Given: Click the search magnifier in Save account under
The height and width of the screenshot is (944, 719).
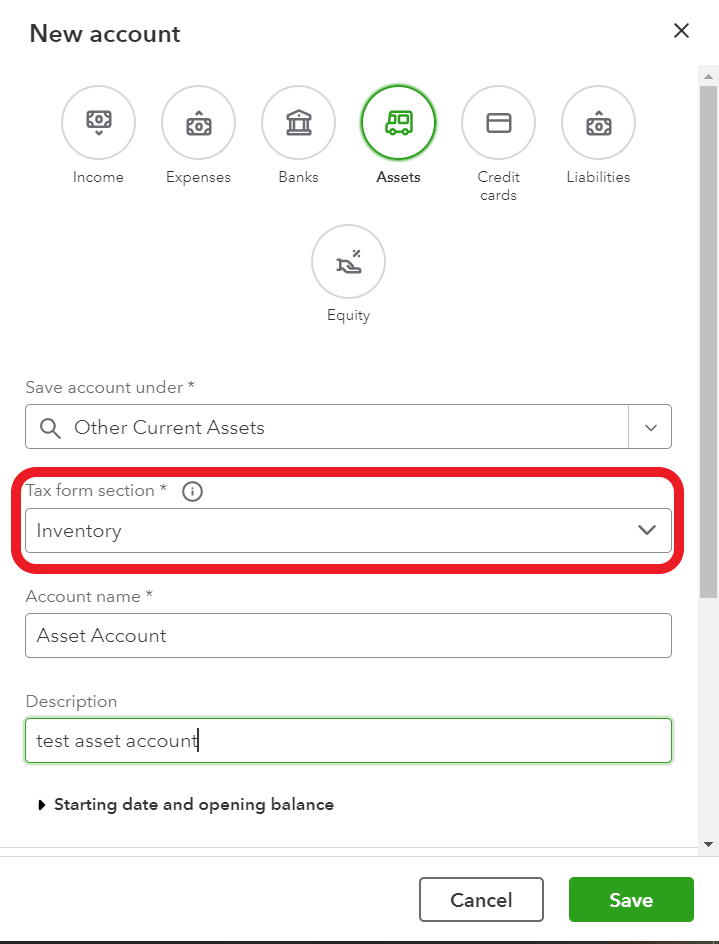Looking at the screenshot, I should coord(50,428).
